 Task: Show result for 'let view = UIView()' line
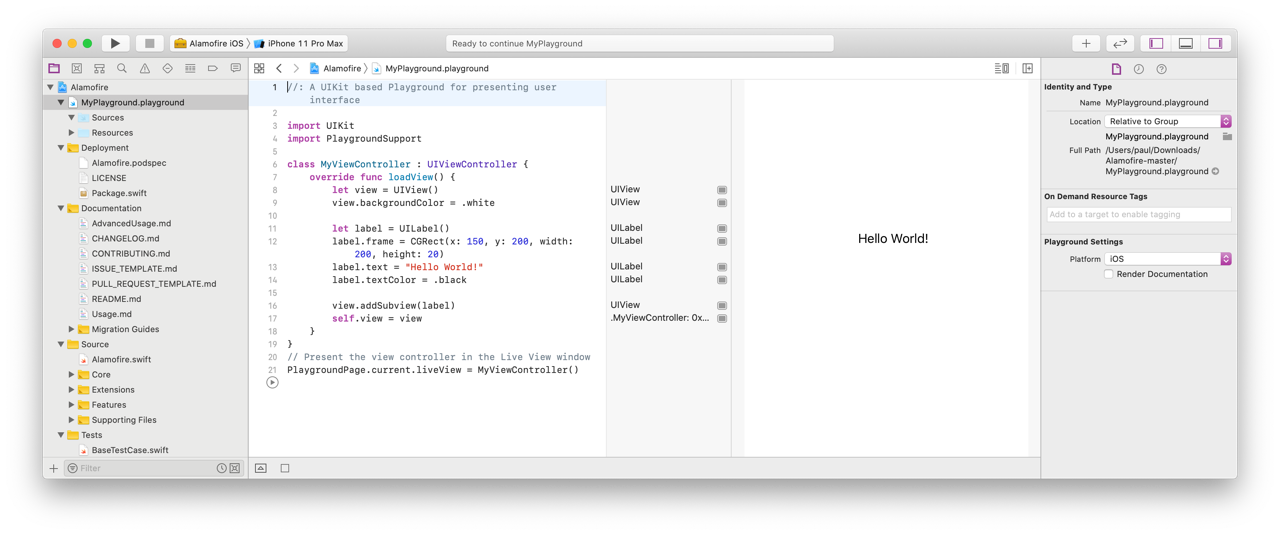click(722, 189)
